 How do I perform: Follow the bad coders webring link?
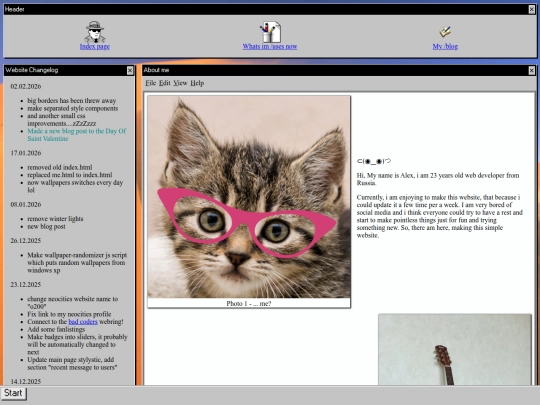[83, 322]
